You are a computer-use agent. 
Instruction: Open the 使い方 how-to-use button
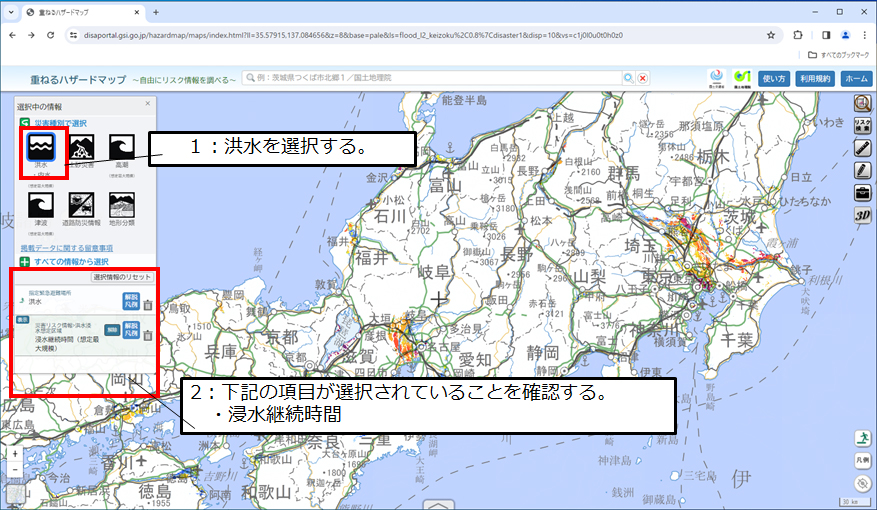point(774,79)
